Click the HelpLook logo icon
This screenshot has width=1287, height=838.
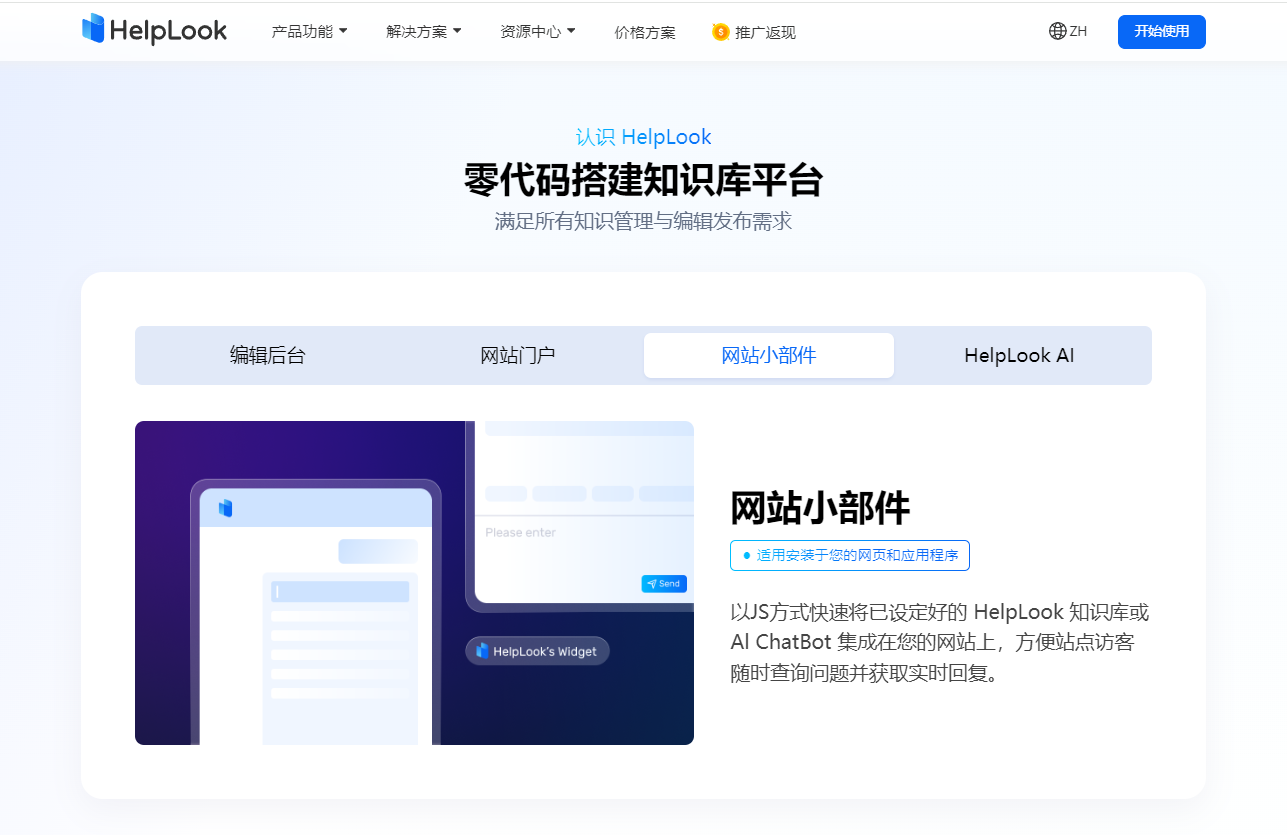pos(93,29)
